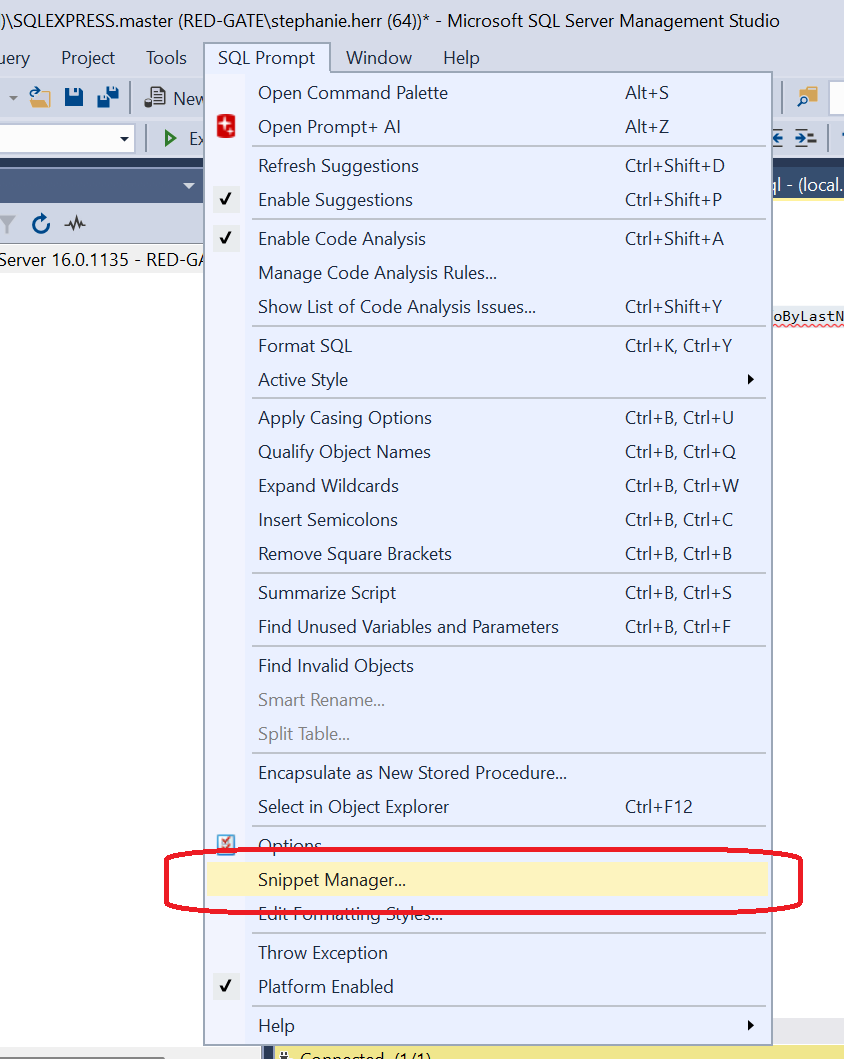This screenshot has width=844, height=1059.
Task: Select Format SQL
Action: point(305,346)
